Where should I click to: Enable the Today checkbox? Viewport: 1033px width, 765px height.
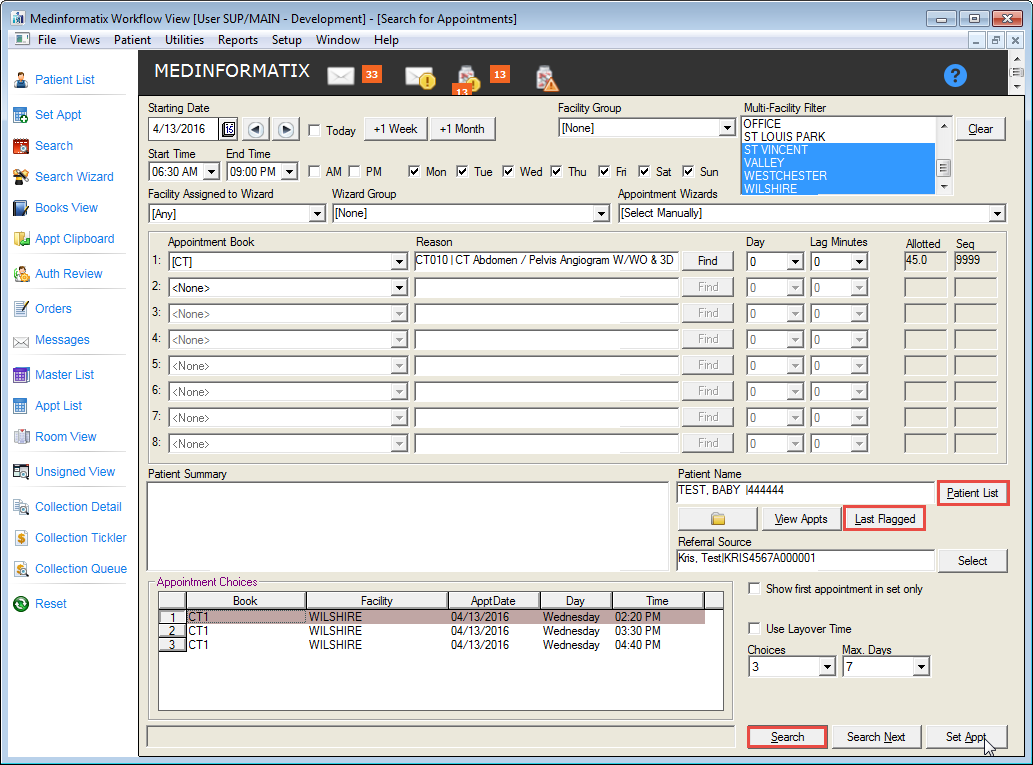click(x=315, y=130)
